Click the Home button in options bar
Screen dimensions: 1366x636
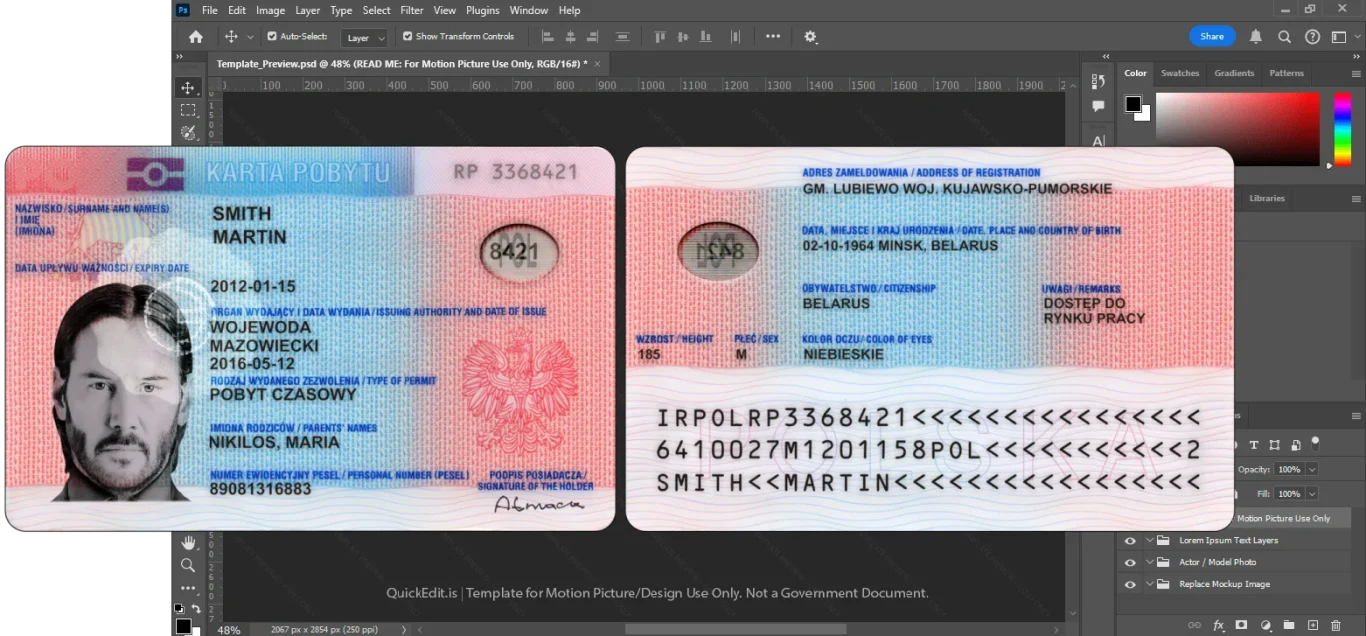click(x=196, y=37)
